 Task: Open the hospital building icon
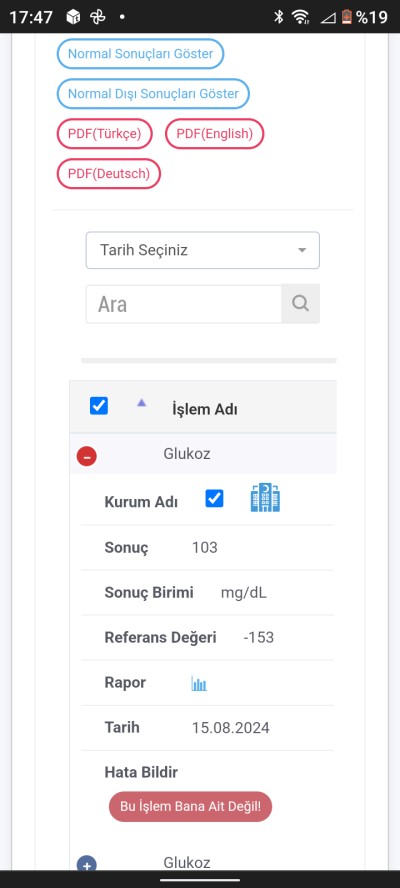[265, 498]
